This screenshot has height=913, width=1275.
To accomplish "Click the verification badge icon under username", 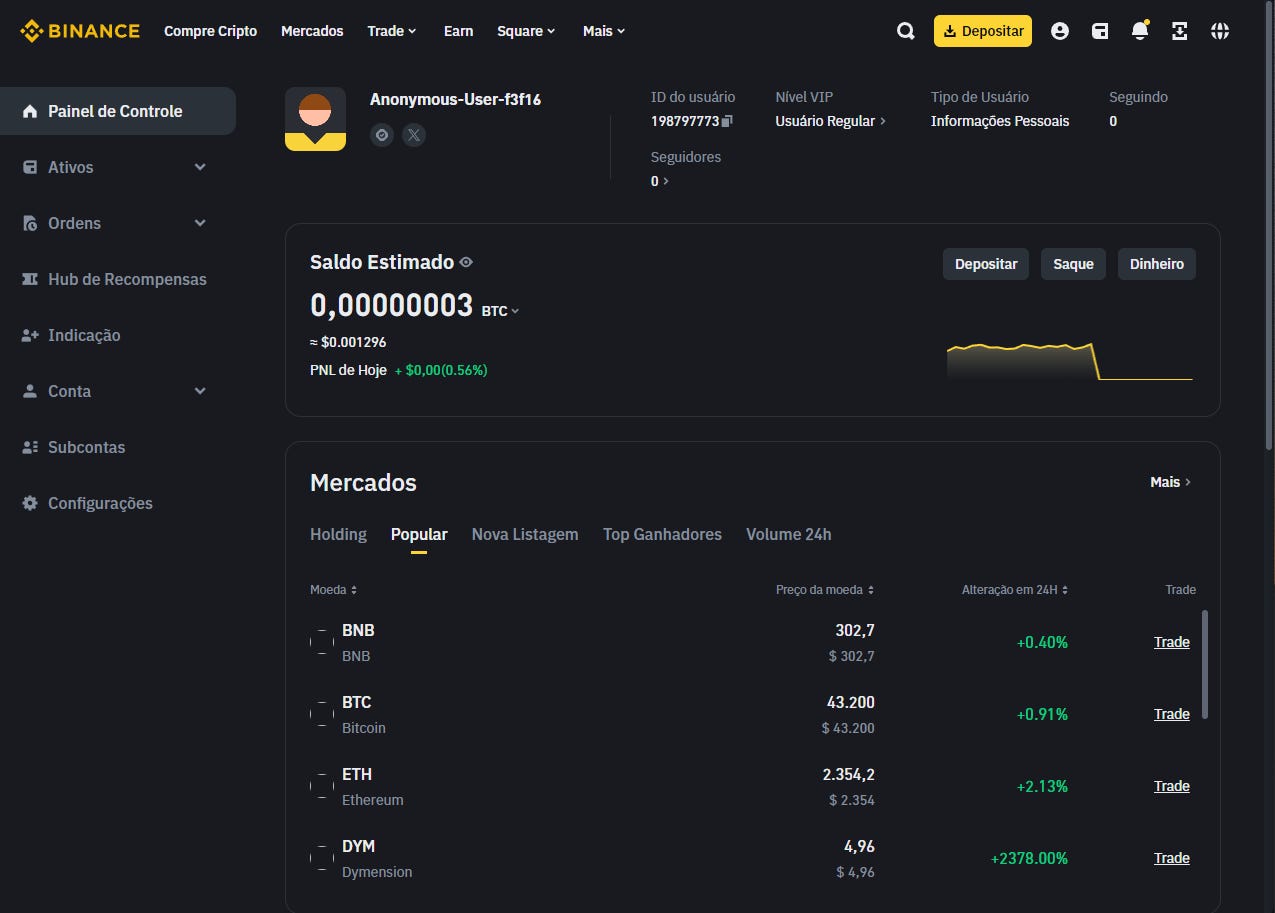I will coord(382,135).
